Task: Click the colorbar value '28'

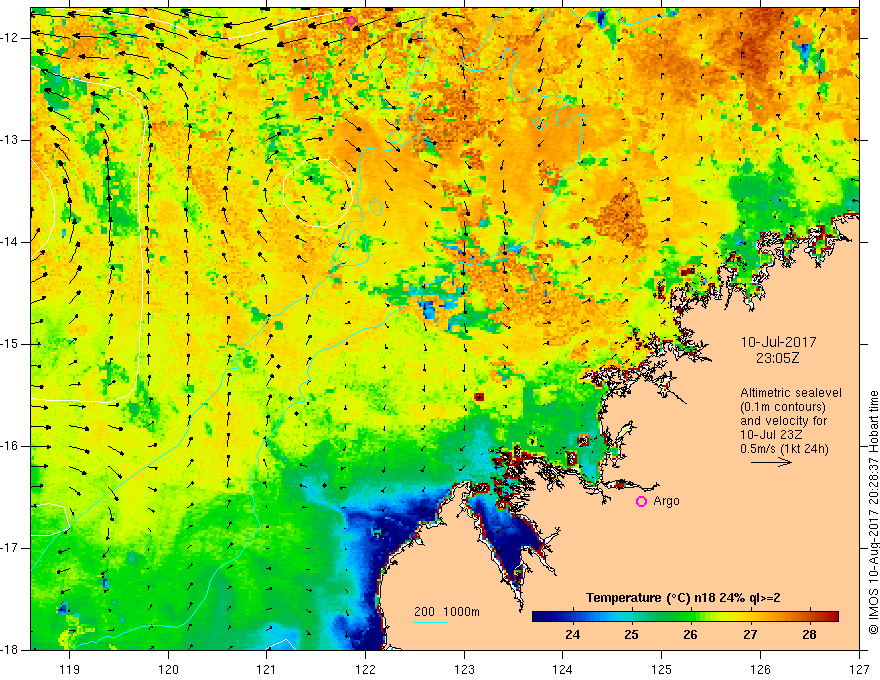Action: [x=809, y=635]
